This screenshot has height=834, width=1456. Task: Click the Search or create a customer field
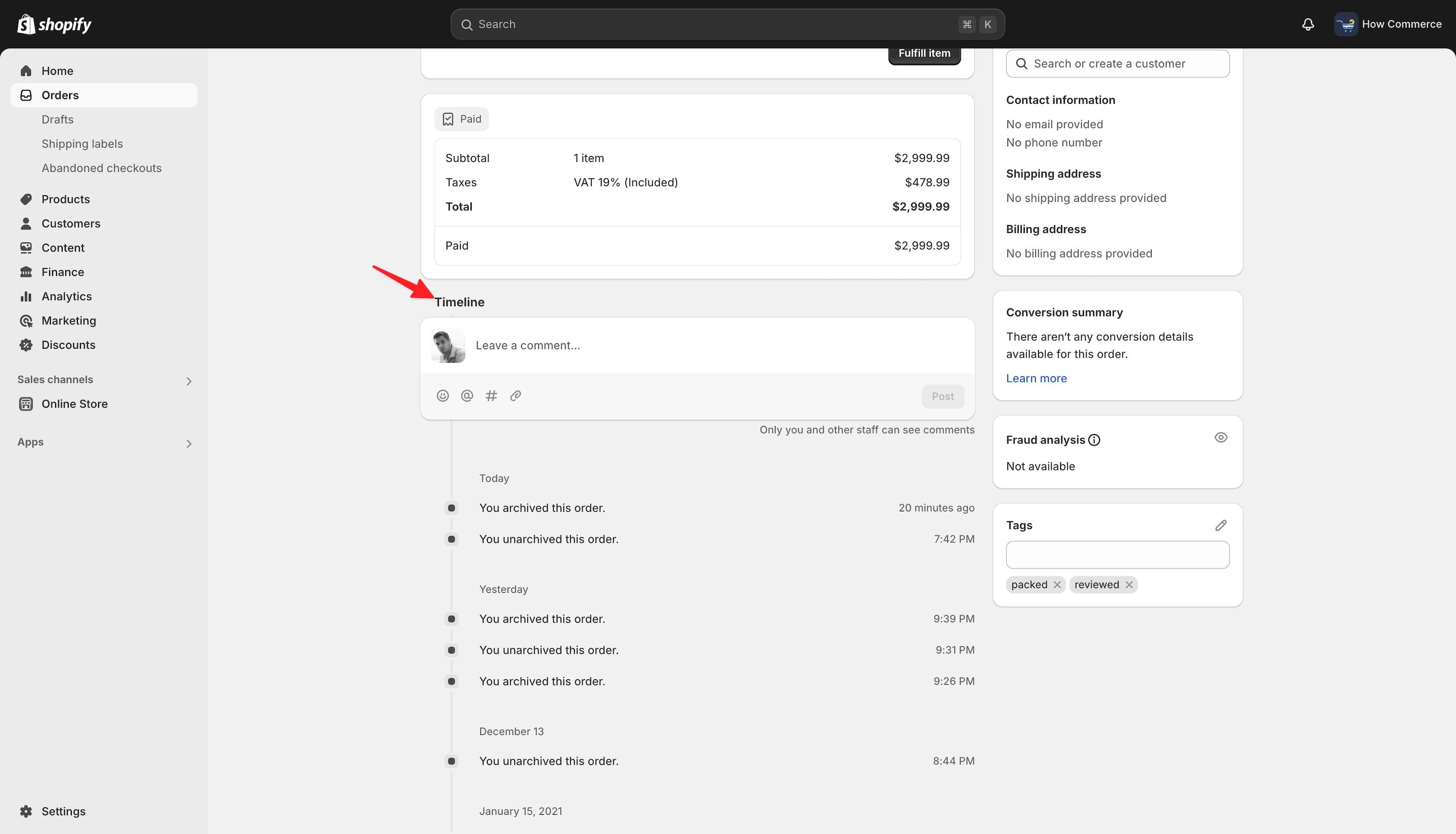point(1118,64)
